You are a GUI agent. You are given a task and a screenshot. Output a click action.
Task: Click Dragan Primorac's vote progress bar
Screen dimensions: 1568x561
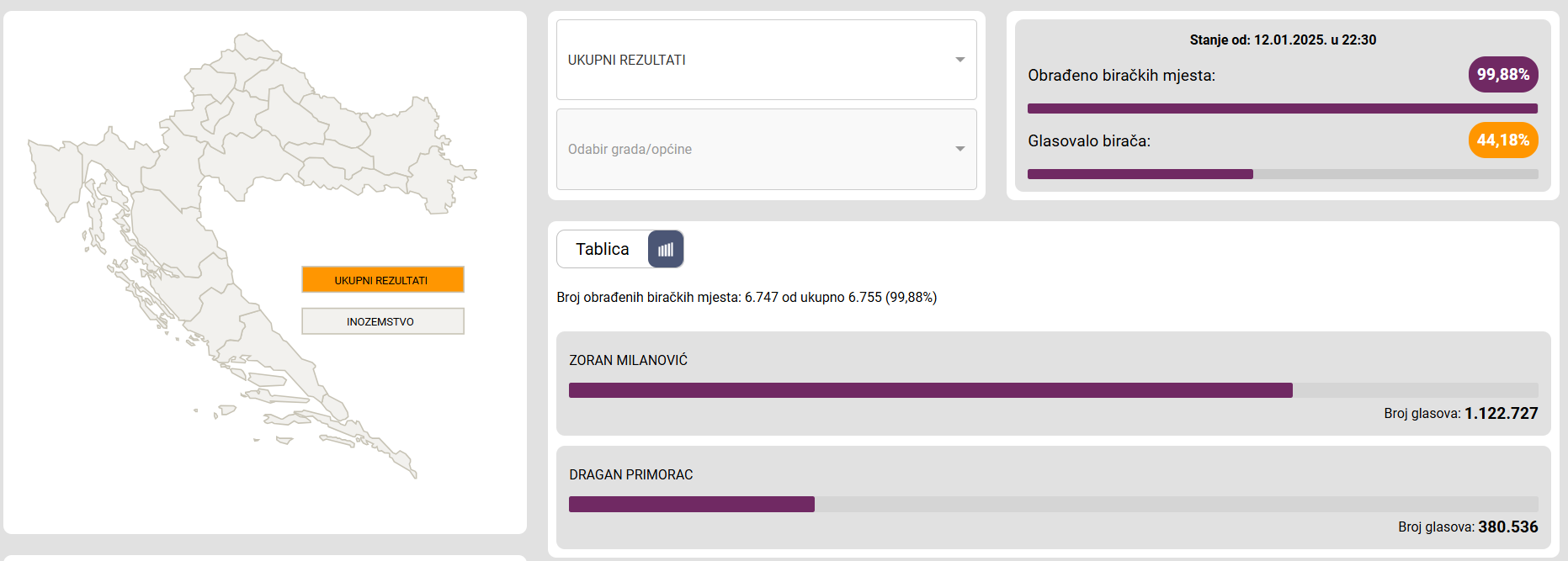click(x=692, y=505)
